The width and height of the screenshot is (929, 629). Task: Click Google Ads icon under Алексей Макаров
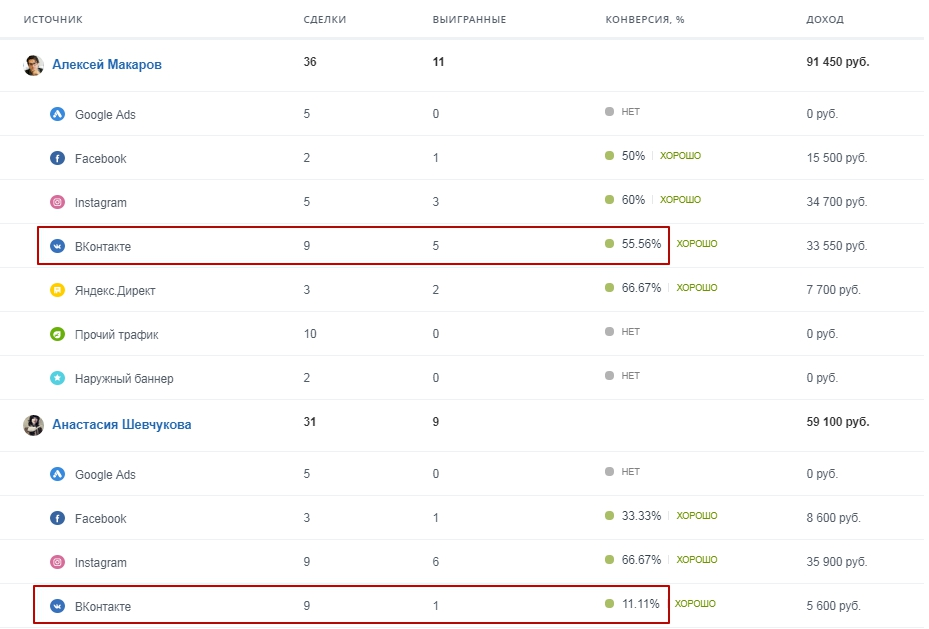57,114
